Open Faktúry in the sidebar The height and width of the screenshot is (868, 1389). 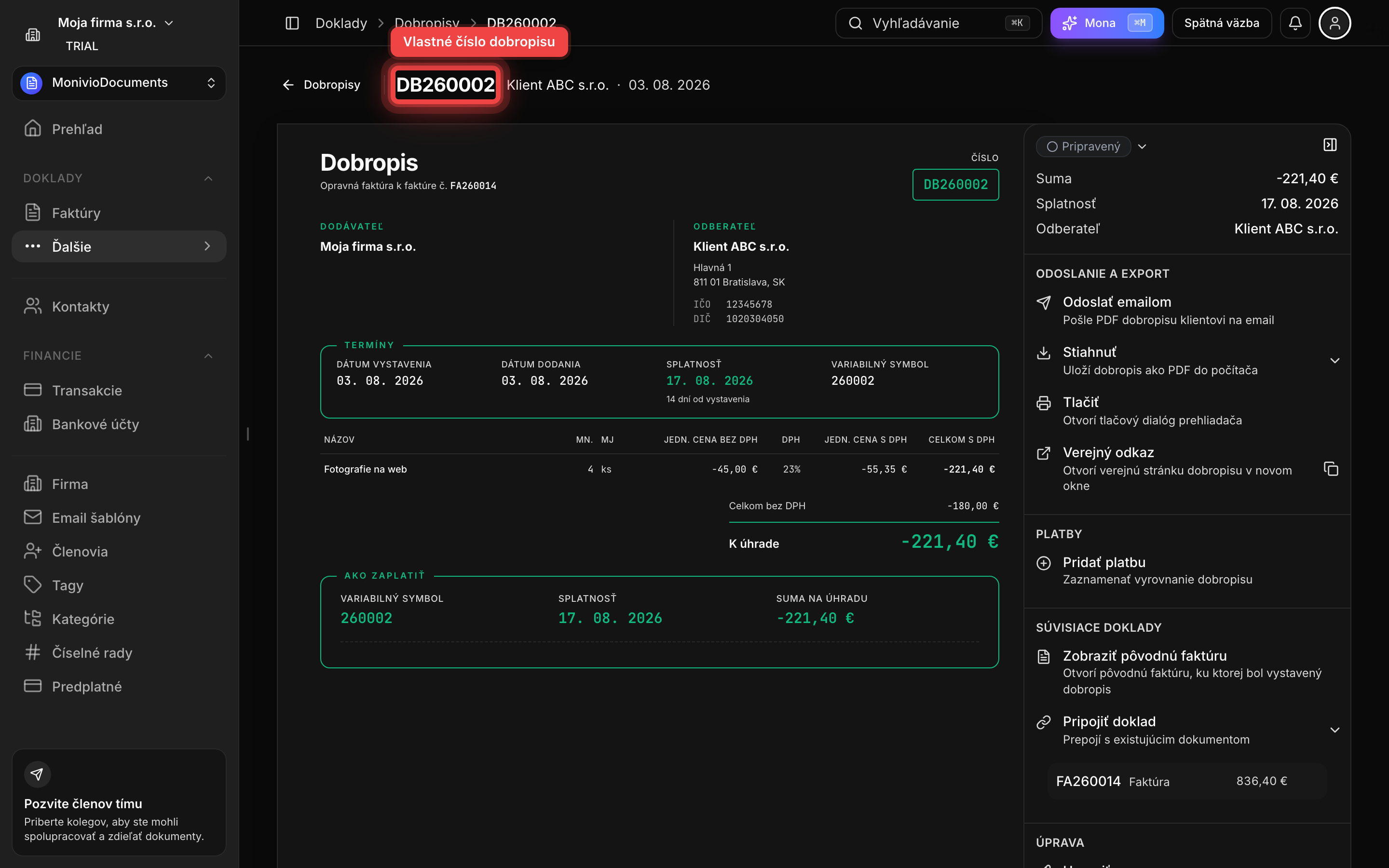tap(119, 212)
